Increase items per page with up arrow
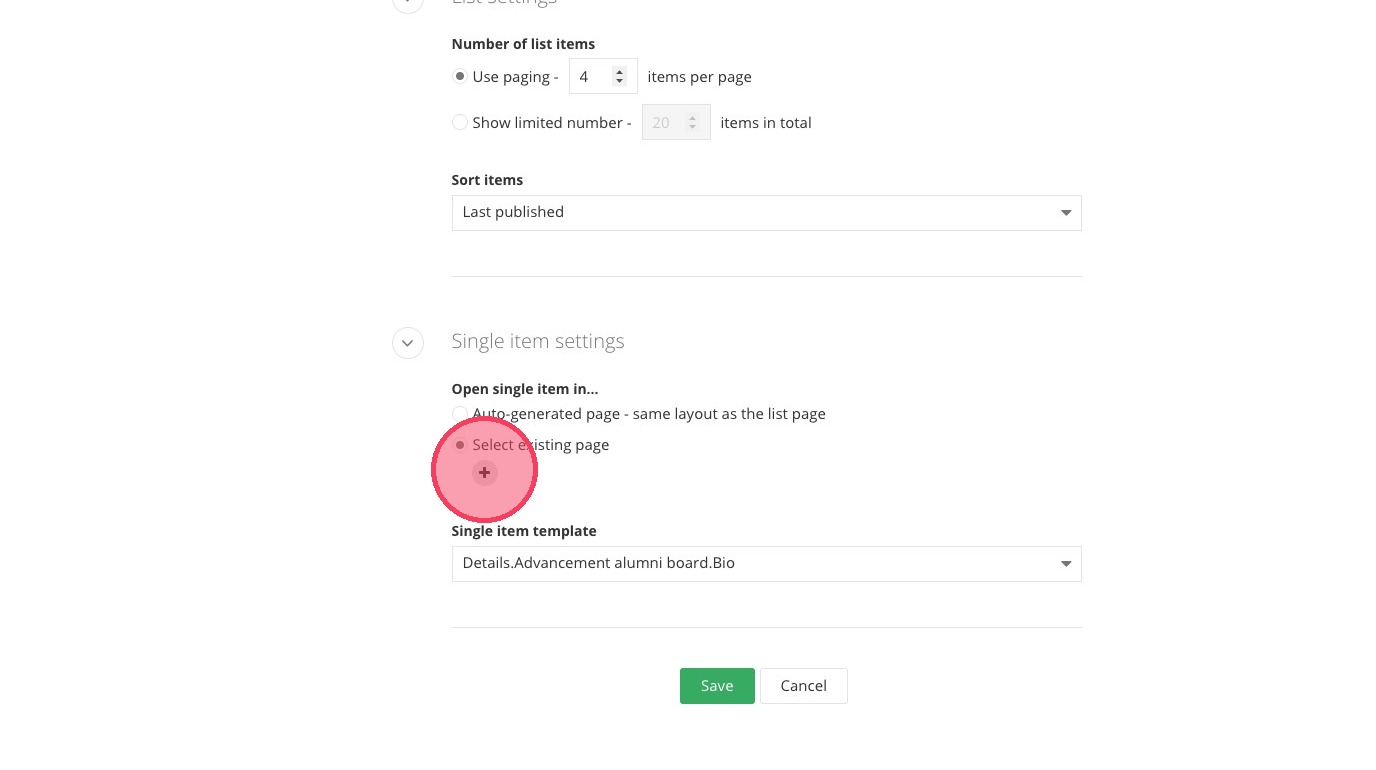This screenshot has width=1376, height=770. tap(620, 71)
